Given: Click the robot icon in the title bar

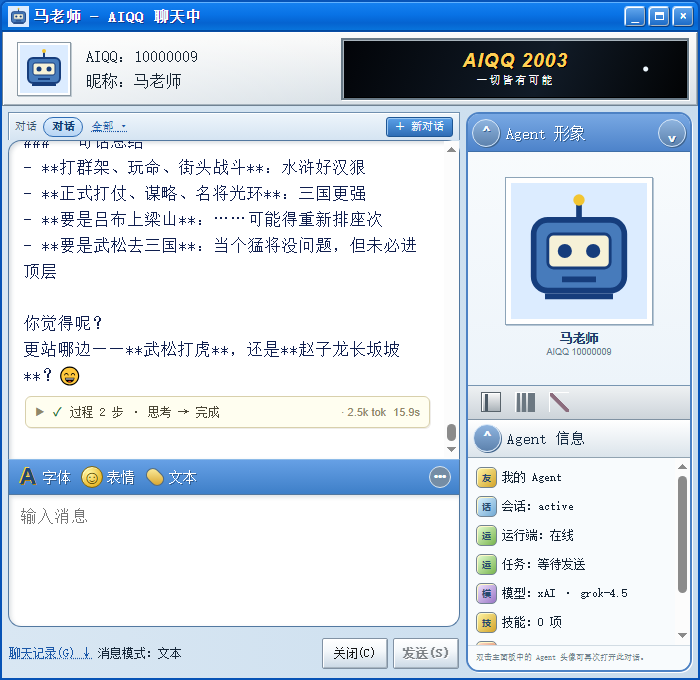Looking at the screenshot, I should coord(18,17).
